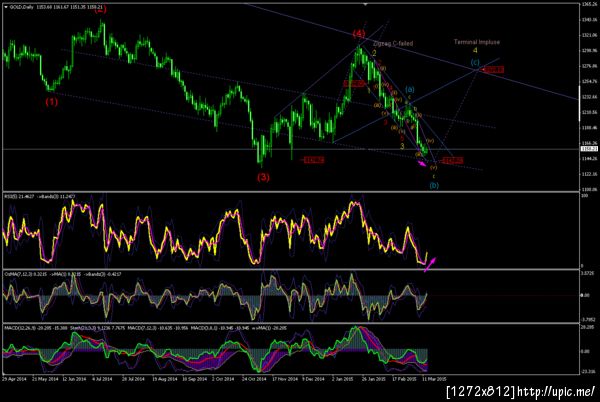Viewport: 600px width, 402px height.
Task: Click the 11 Mar 2015 date label
Action: point(434,379)
